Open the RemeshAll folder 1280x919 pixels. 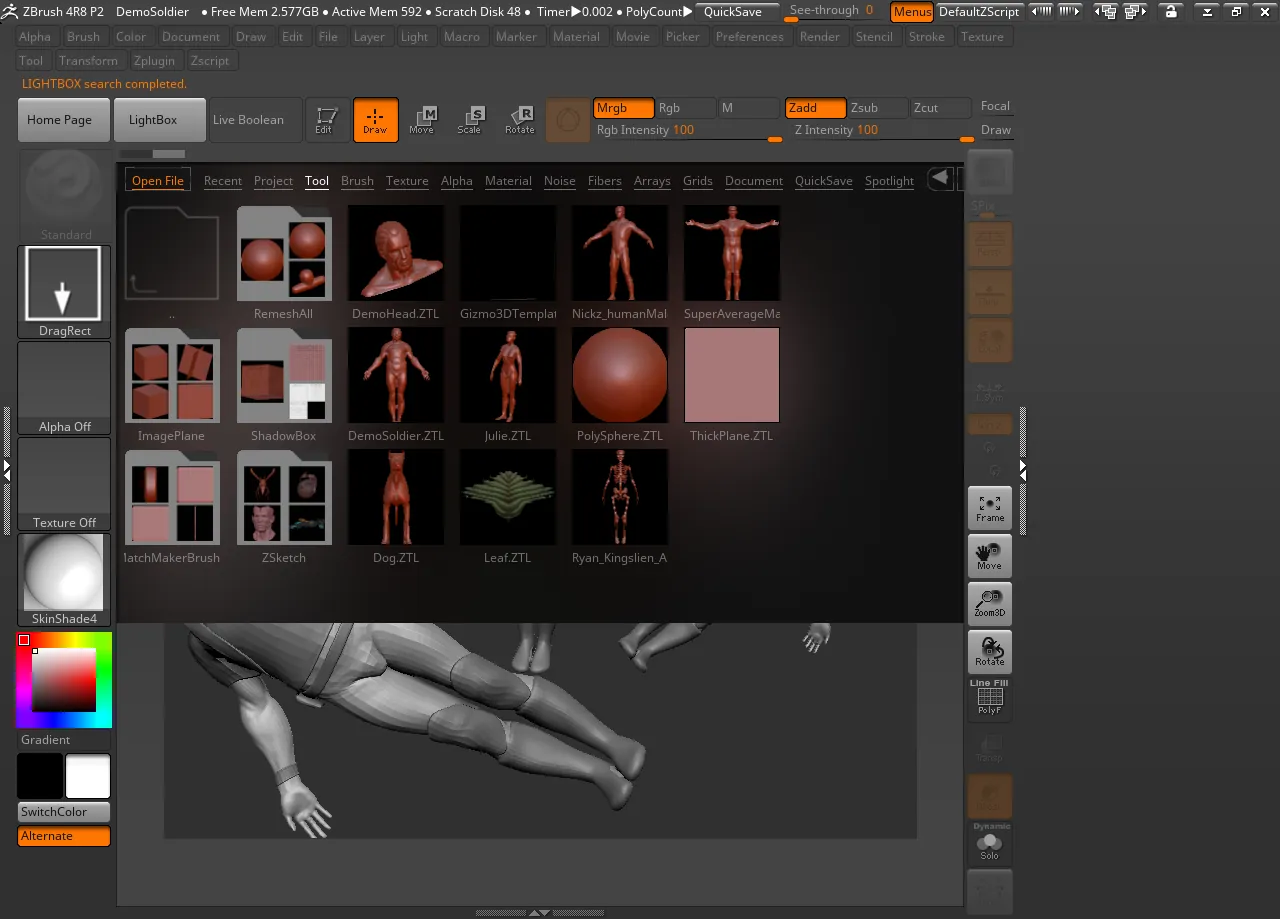click(284, 254)
